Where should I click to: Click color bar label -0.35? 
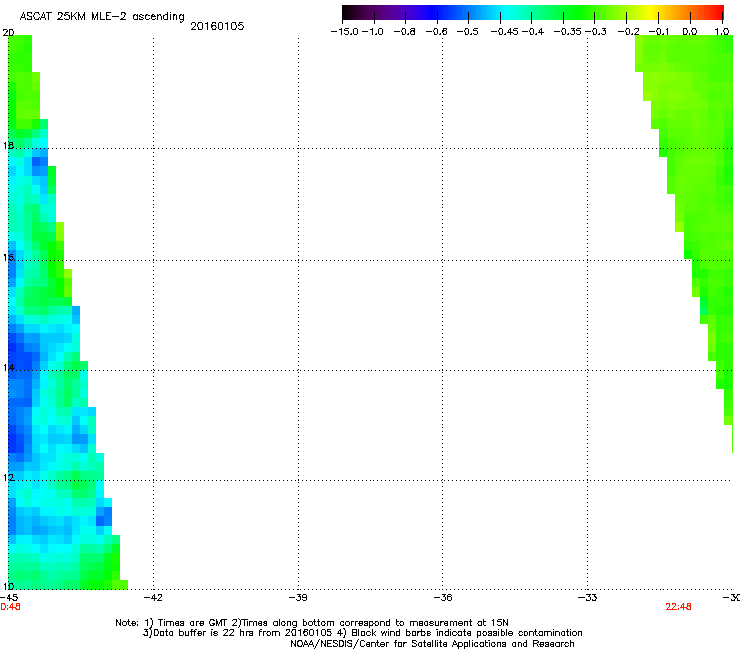pyautogui.click(x=568, y=32)
